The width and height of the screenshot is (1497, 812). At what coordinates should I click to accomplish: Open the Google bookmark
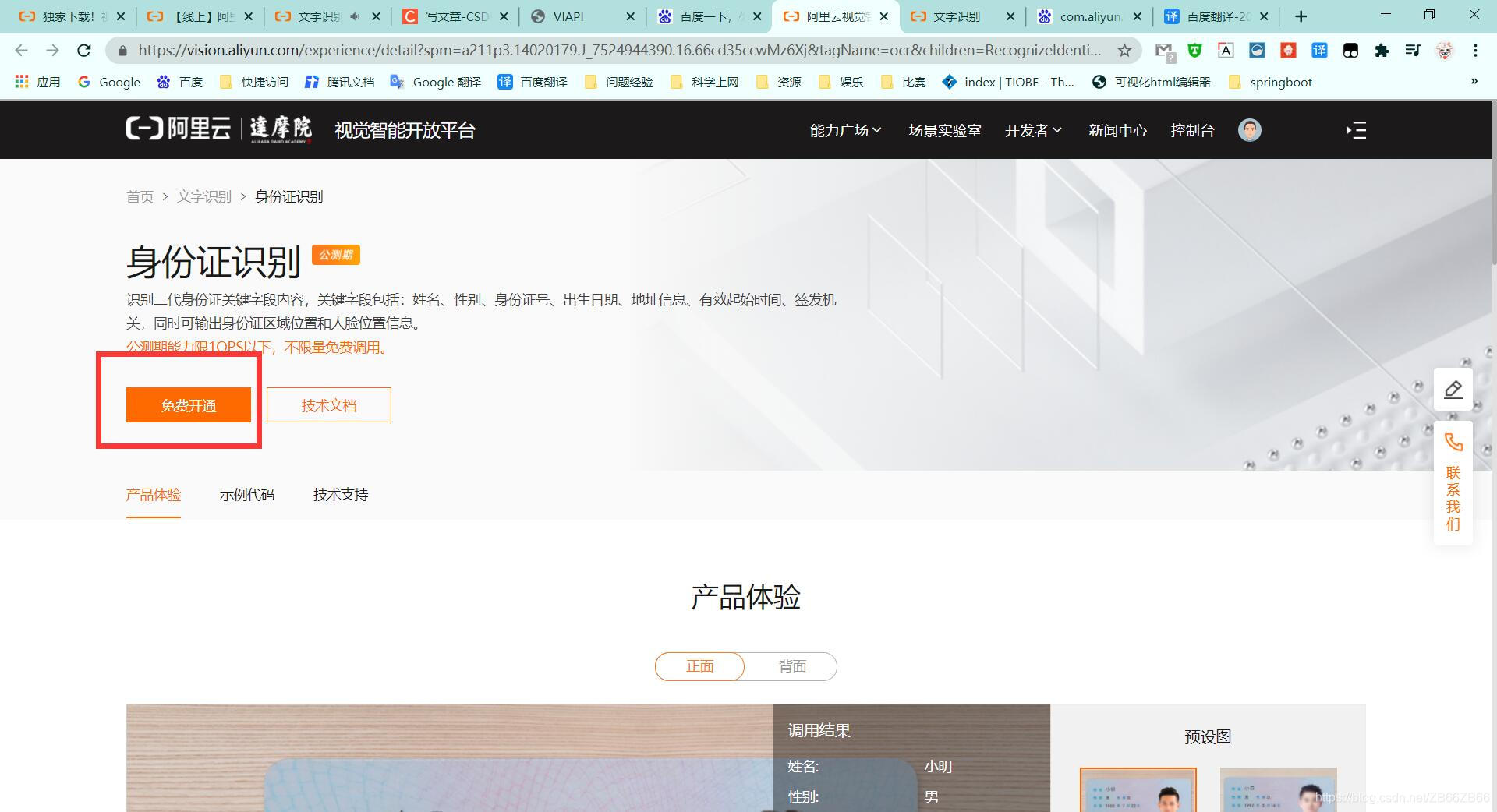109,82
